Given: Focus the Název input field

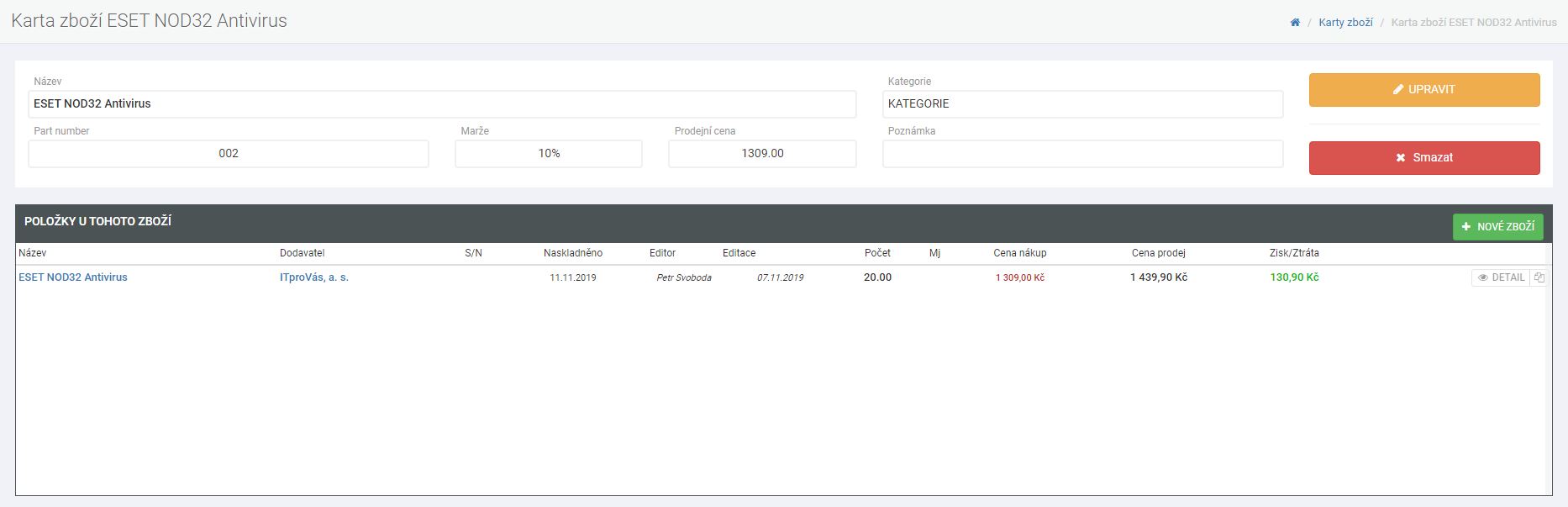Looking at the screenshot, I should [x=442, y=103].
